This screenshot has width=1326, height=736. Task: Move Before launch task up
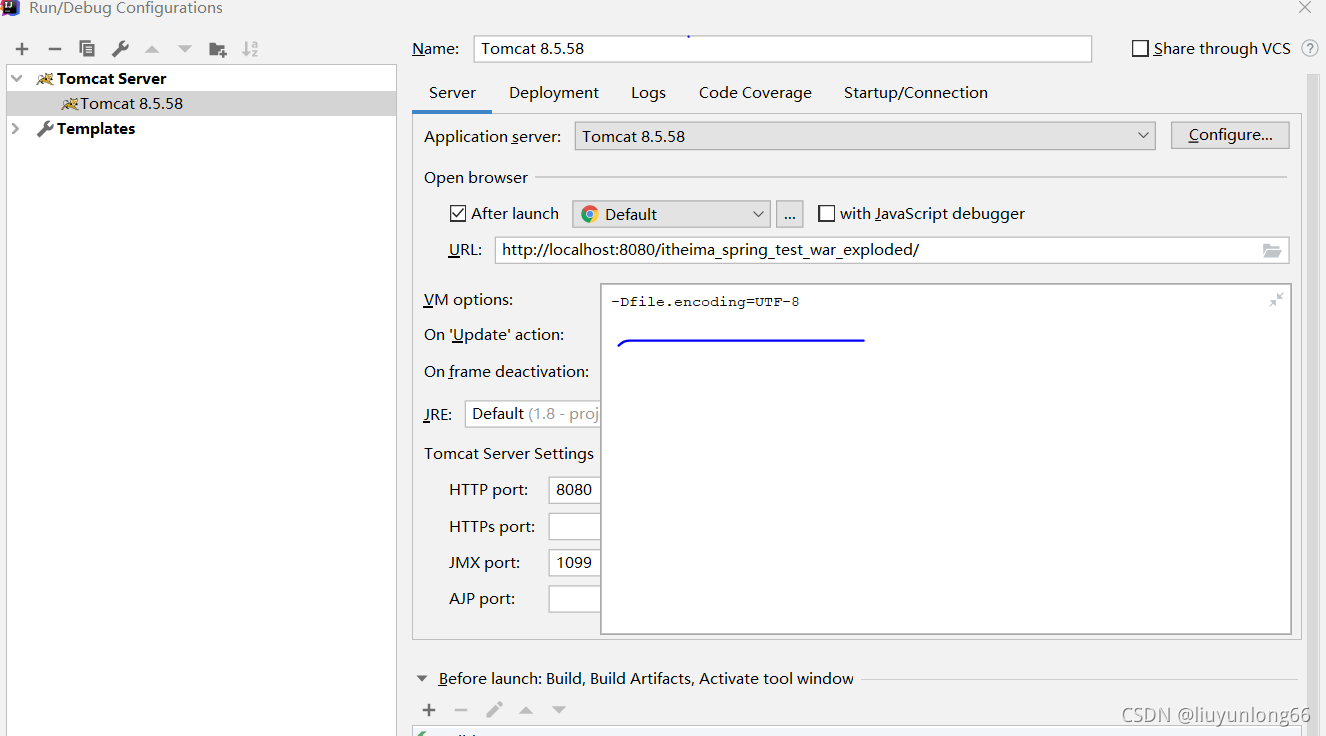click(x=526, y=710)
